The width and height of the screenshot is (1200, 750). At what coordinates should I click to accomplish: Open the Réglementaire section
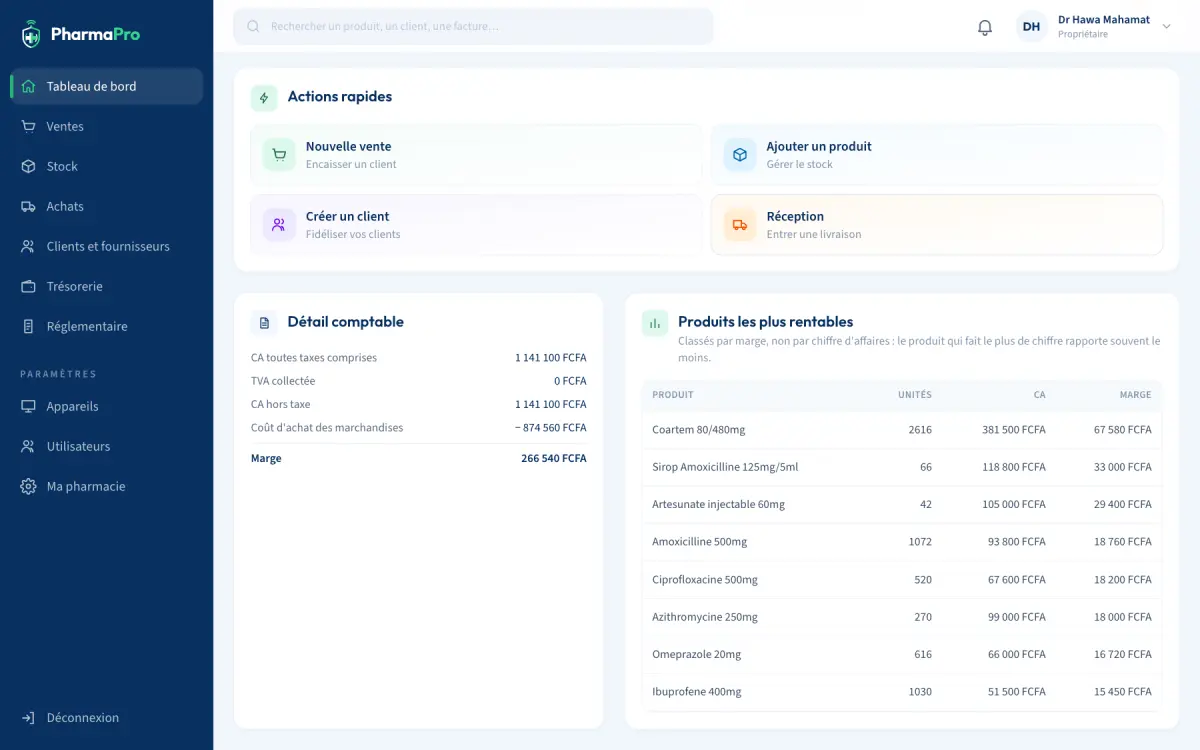coord(107,326)
